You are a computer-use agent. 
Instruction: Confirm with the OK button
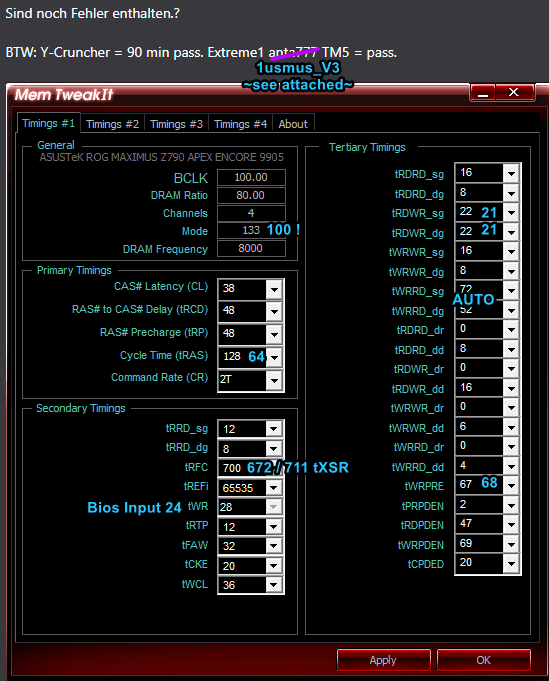coord(483,660)
